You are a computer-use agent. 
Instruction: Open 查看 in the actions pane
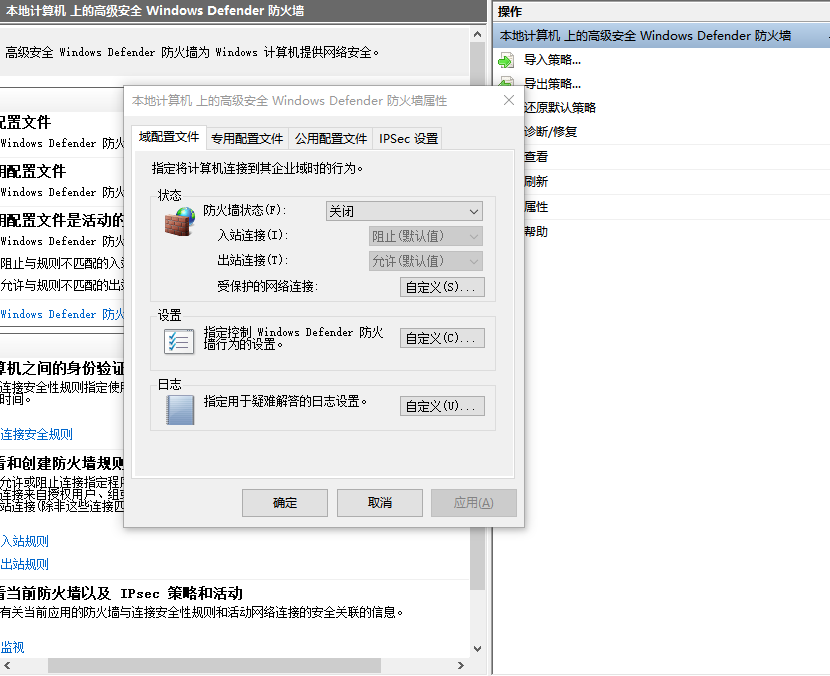[x=536, y=157]
